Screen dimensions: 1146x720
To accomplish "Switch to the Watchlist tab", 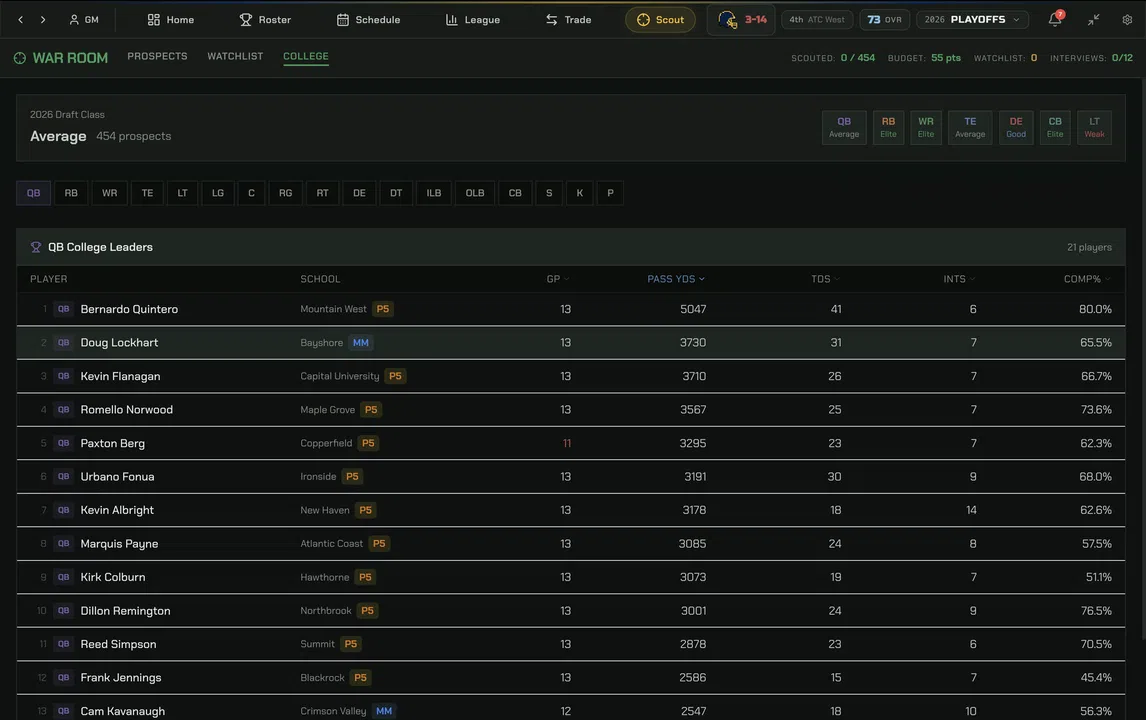I will 235,56.
